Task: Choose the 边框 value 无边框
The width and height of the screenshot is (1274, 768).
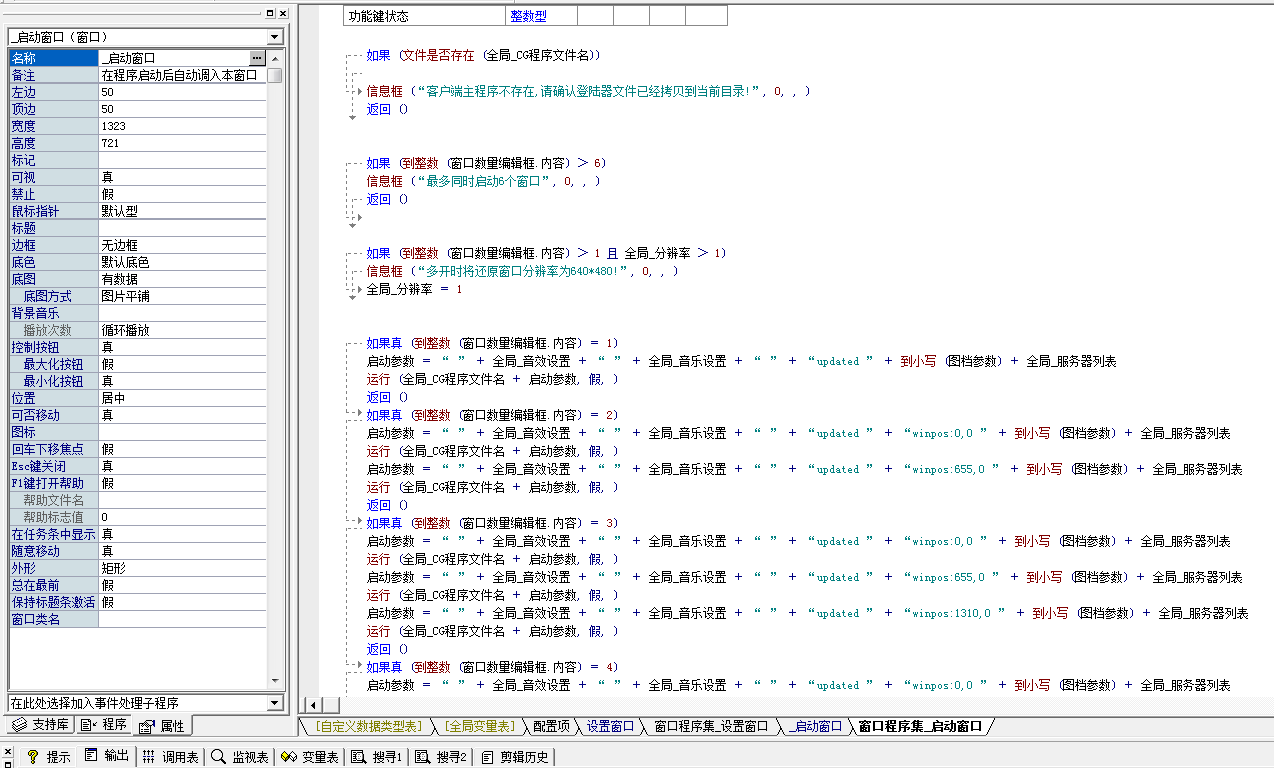Action: point(182,245)
